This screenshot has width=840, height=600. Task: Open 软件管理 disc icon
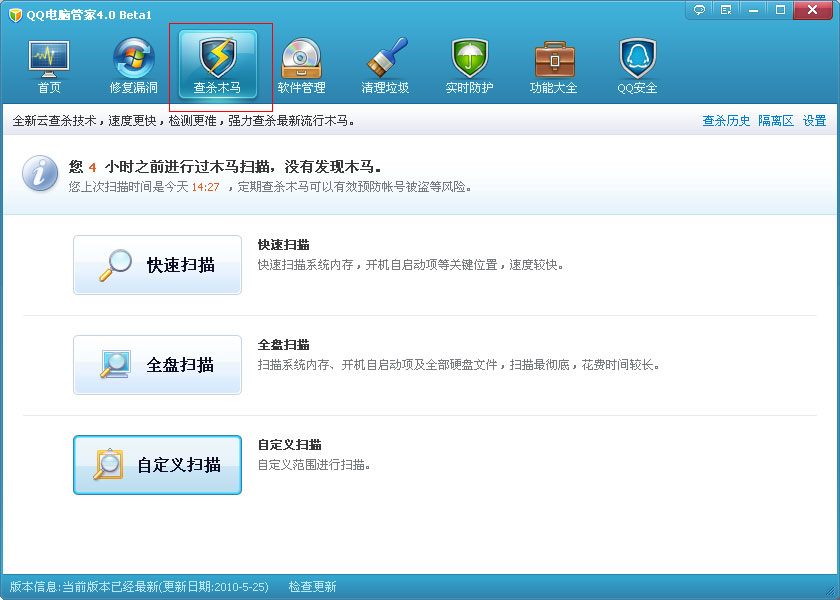301,60
